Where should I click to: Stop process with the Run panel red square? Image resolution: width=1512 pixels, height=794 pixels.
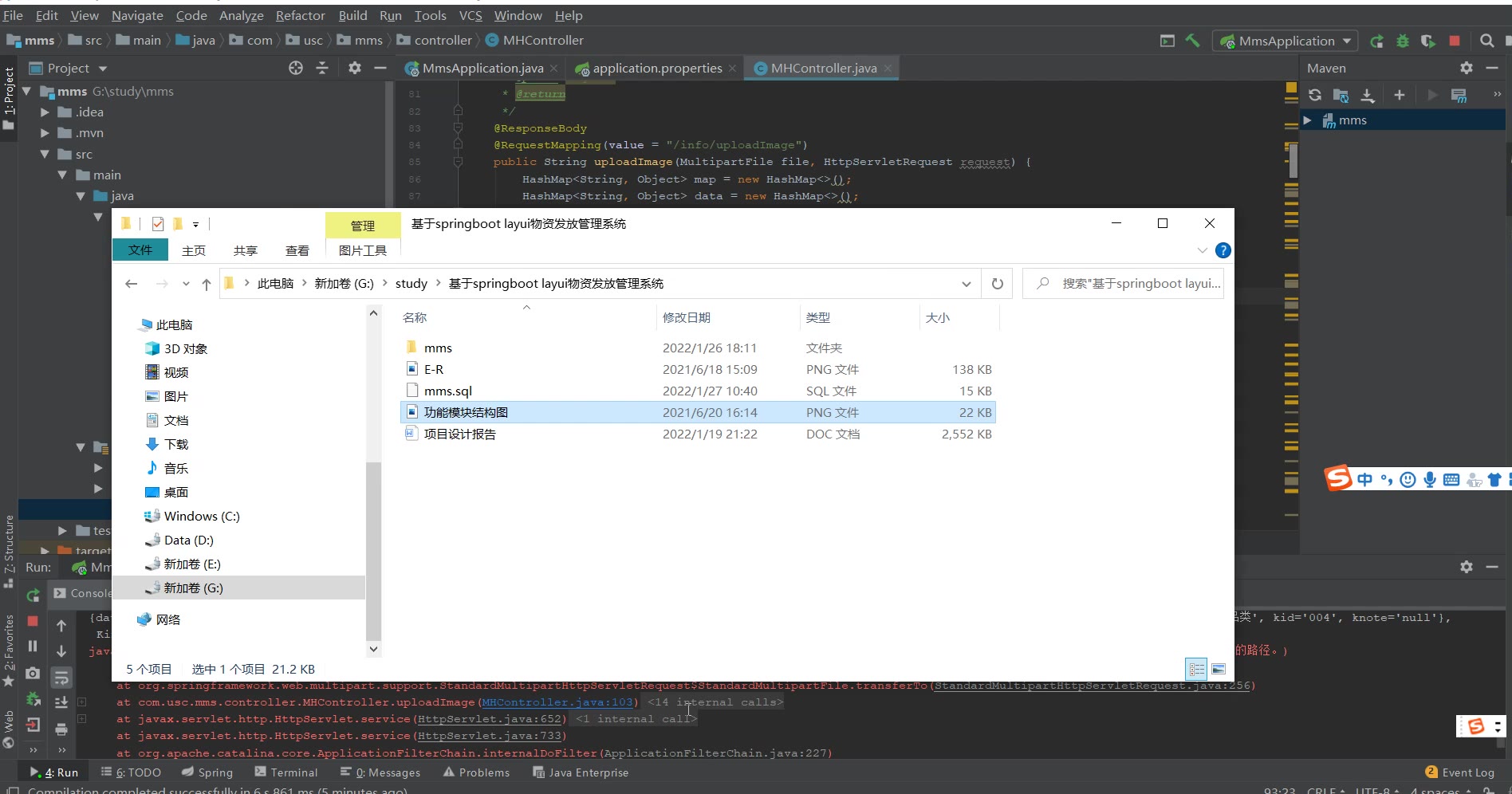coord(33,620)
